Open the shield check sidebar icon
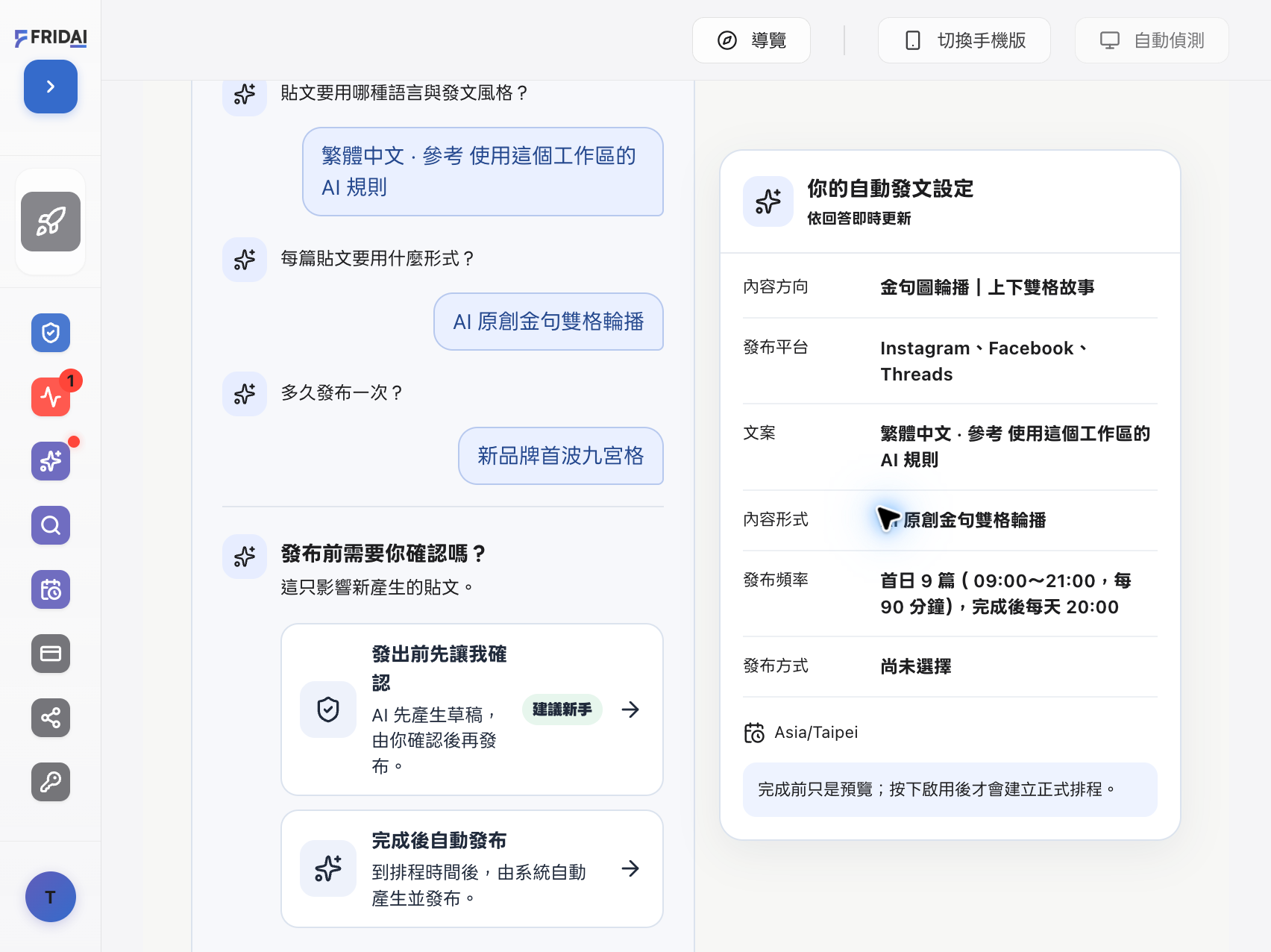Screen dimensions: 1271x952 (x=51, y=333)
